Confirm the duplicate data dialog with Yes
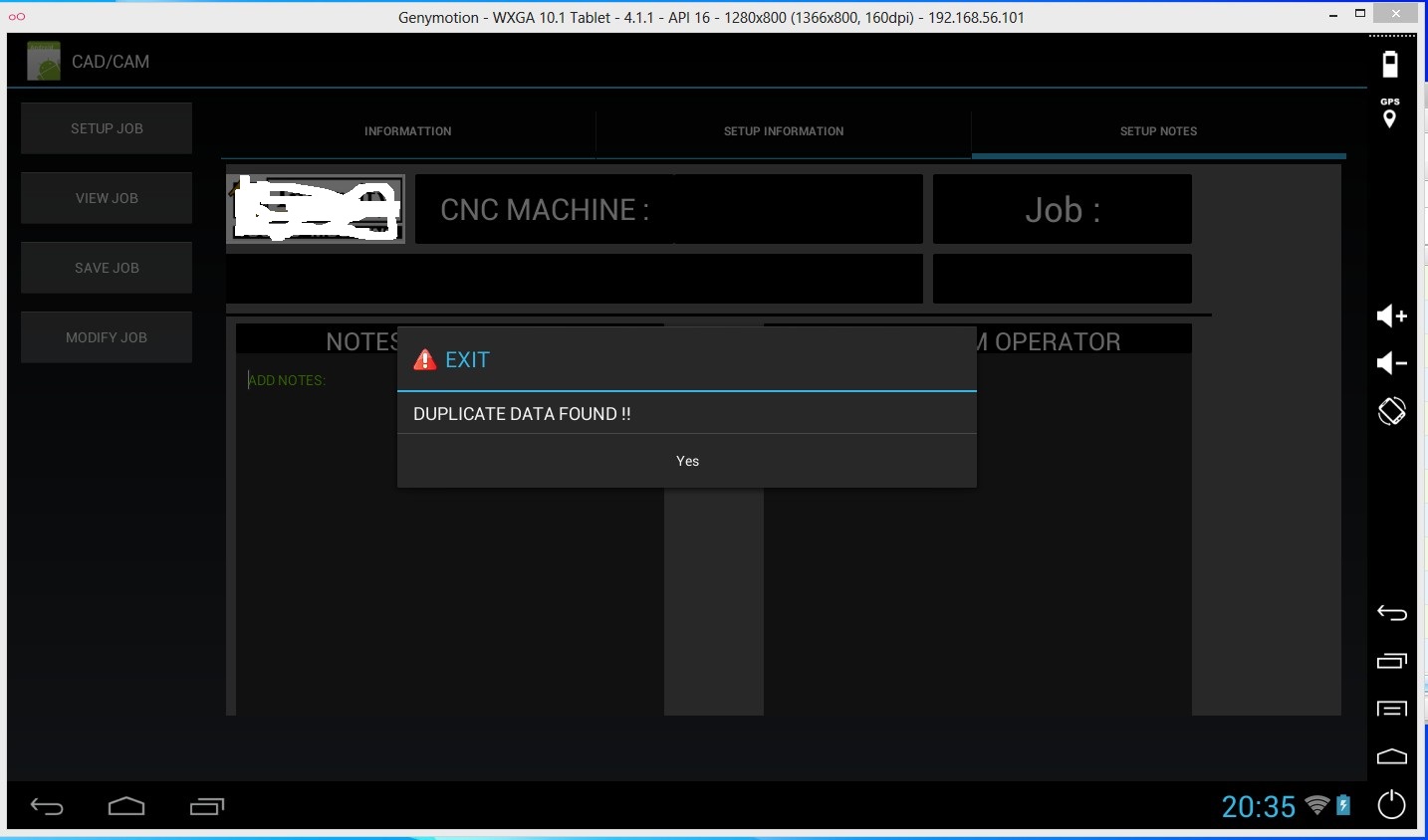This screenshot has height=840, width=1428. click(x=687, y=461)
